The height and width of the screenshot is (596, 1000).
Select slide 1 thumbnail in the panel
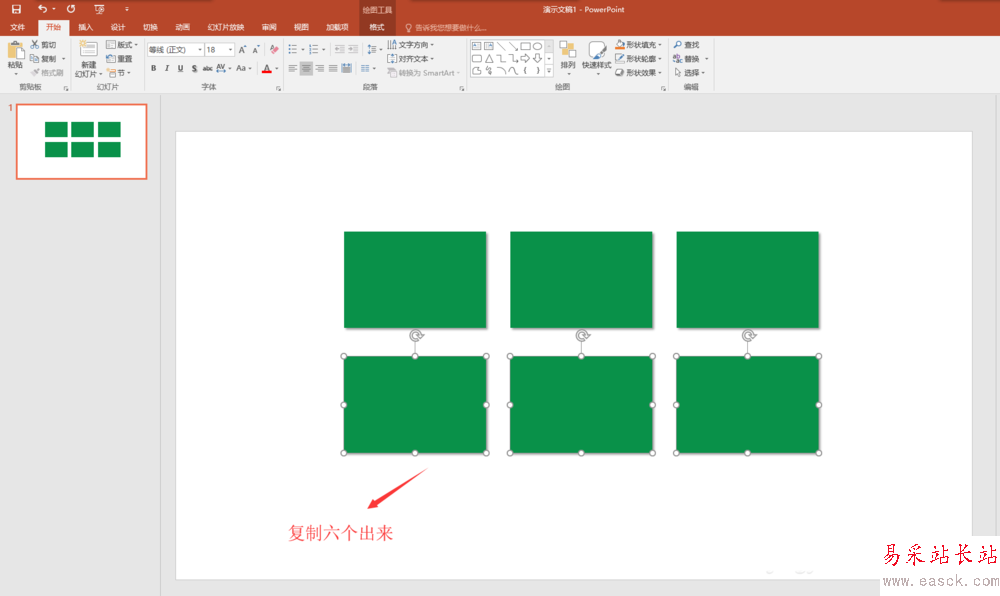coord(82,141)
